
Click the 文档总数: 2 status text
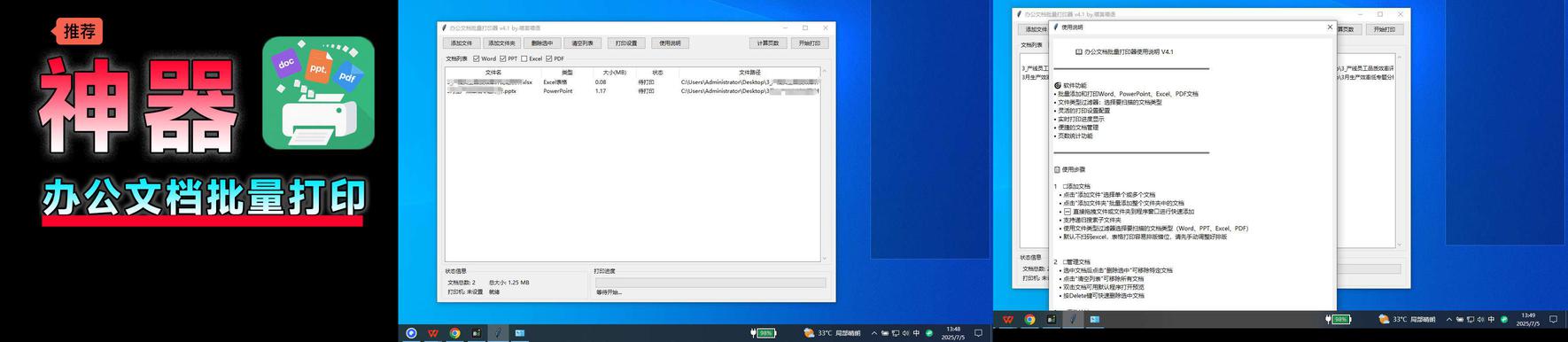(x=462, y=283)
